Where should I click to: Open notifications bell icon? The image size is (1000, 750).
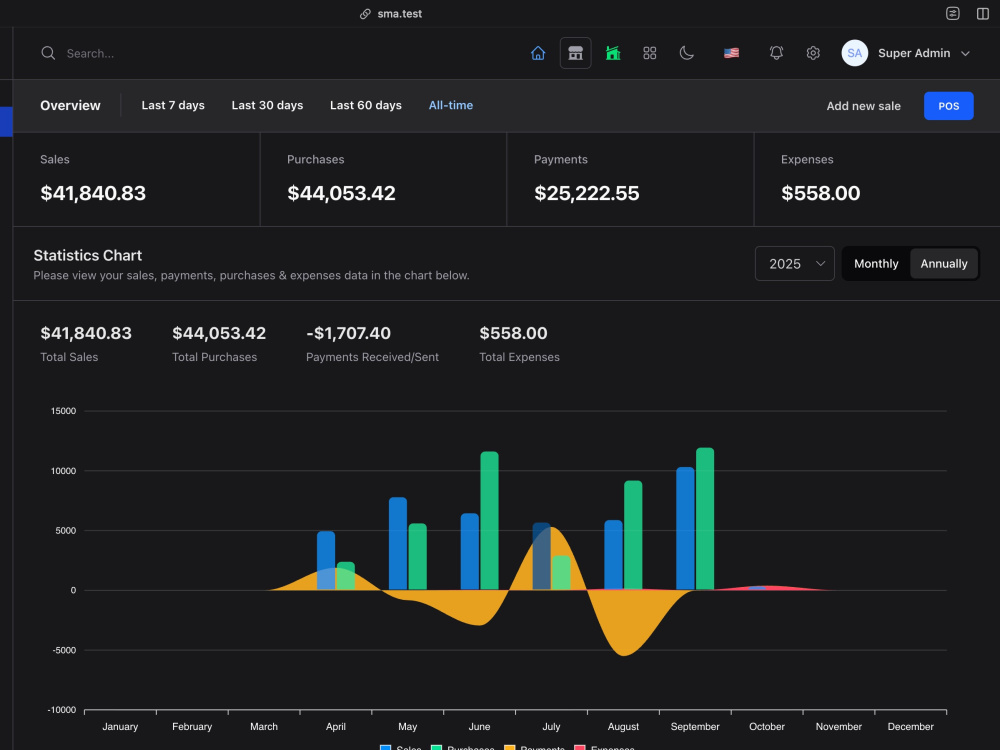coord(776,53)
